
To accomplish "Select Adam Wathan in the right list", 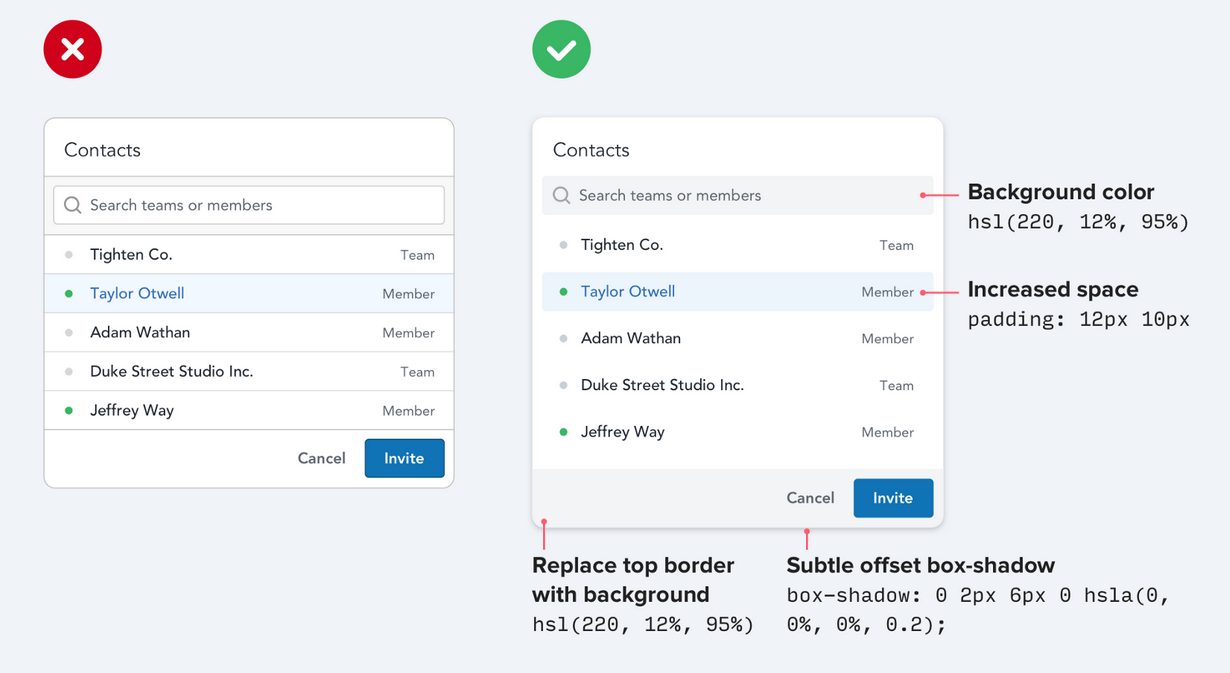I will (630, 338).
